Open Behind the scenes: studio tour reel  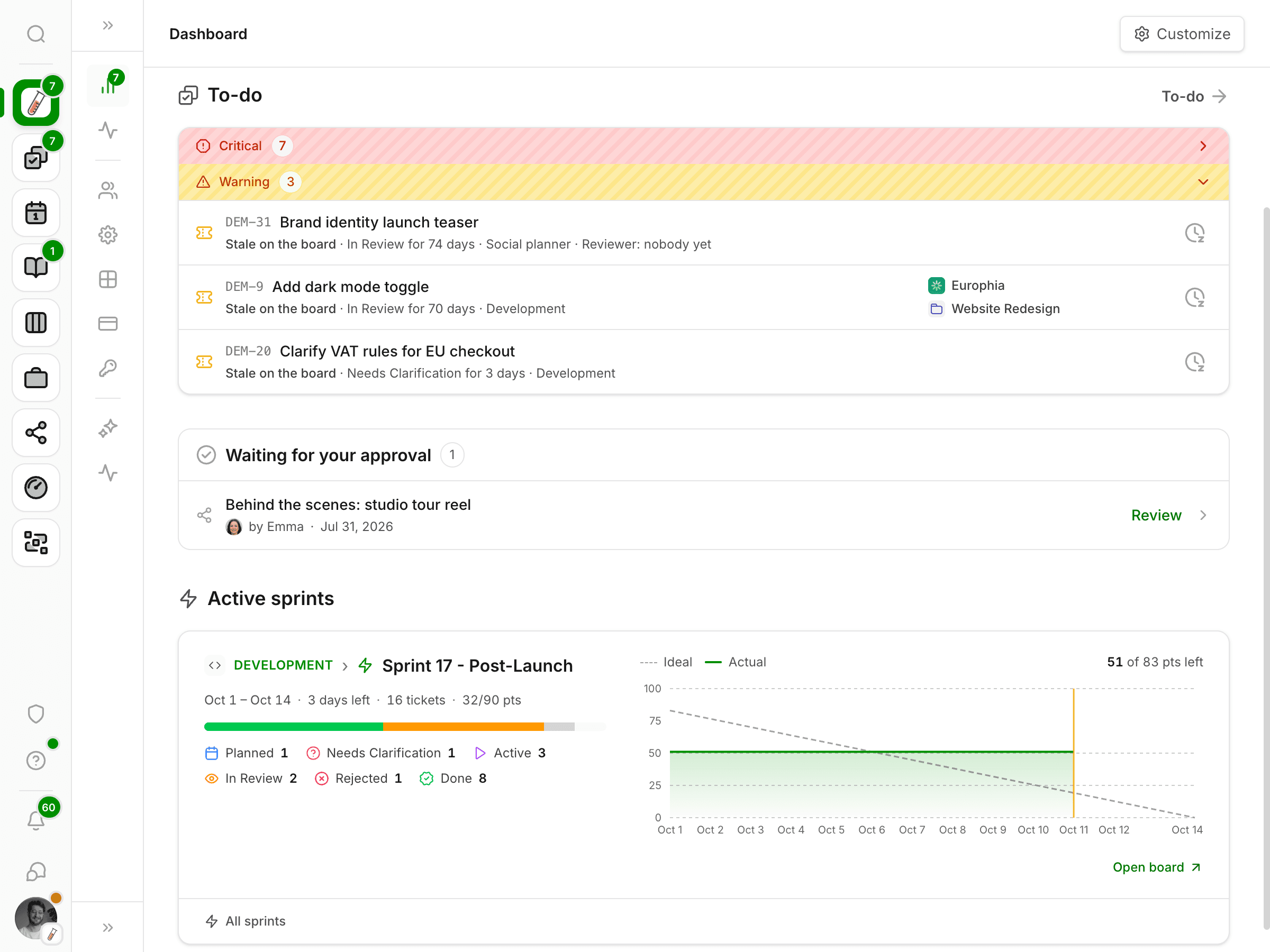click(x=348, y=505)
